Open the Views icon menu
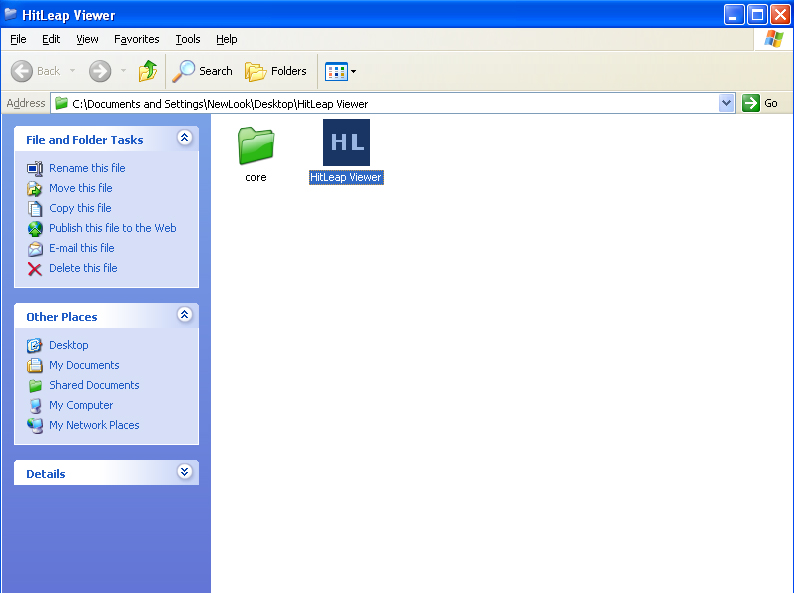Image resolution: width=794 pixels, height=593 pixels. pyautogui.click(x=340, y=71)
